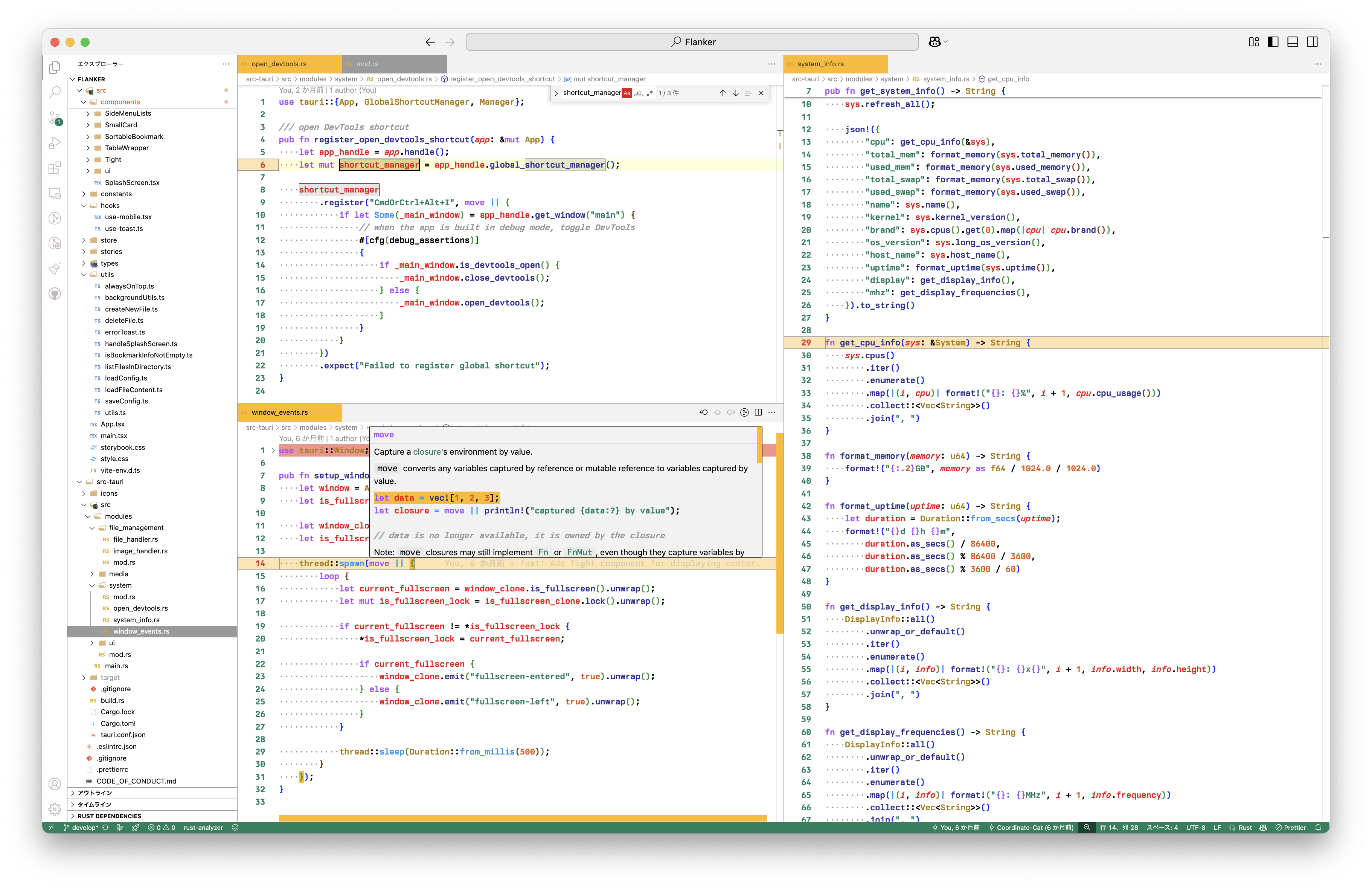Close the find widget
Screen dimensions: 1372x889
pyautogui.click(x=761, y=93)
